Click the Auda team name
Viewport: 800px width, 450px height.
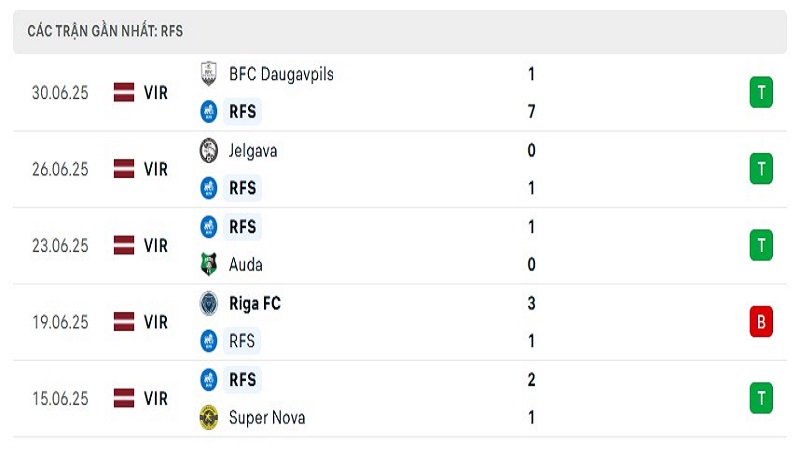coord(245,265)
